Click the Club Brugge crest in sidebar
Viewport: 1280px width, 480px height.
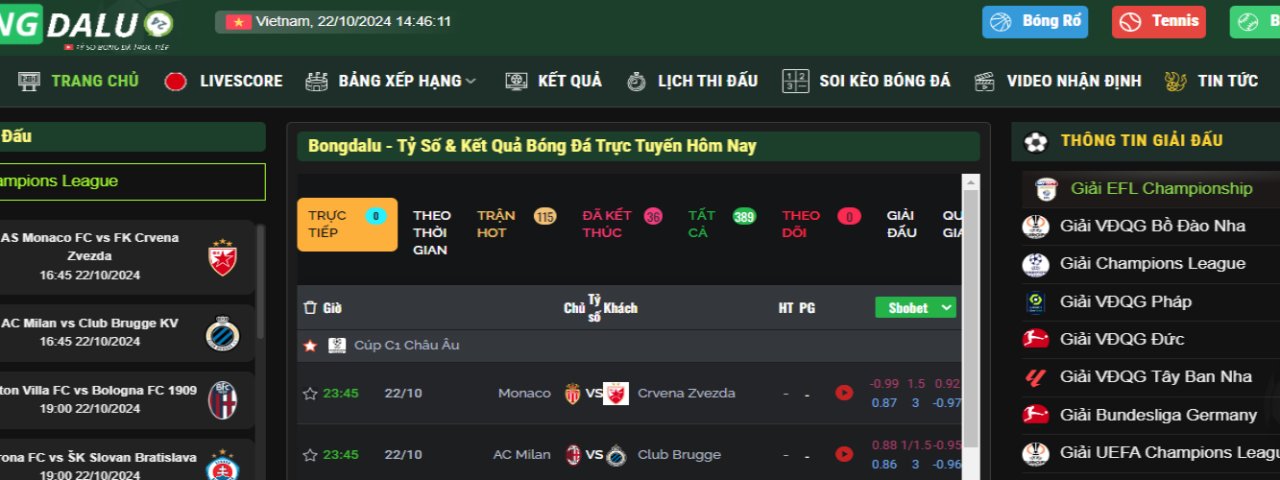coord(222,333)
